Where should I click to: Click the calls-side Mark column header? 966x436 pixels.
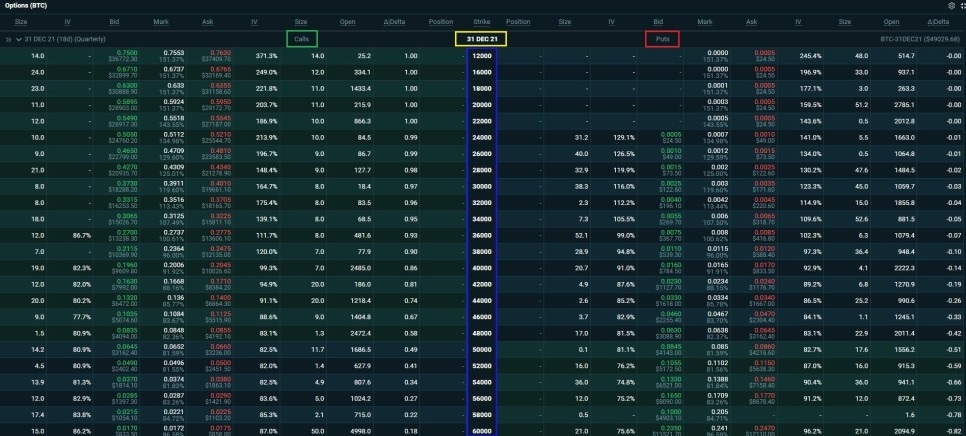[162, 22]
